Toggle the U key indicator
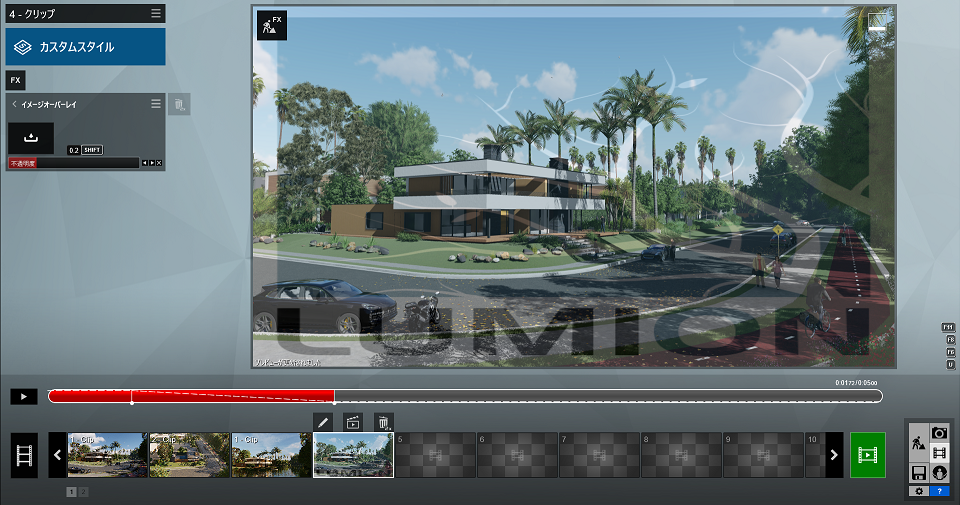The width and height of the screenshot is (960, 505). pos(951,364)
